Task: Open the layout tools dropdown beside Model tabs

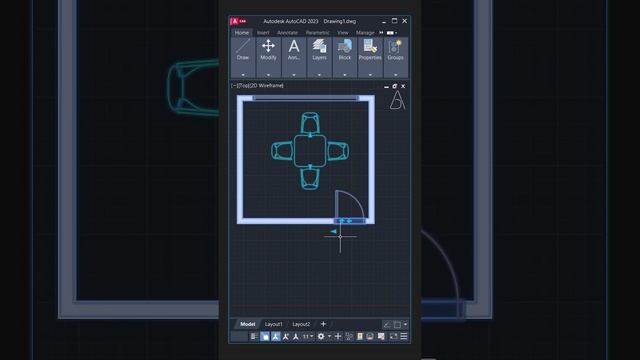Action: coord(405,324)
